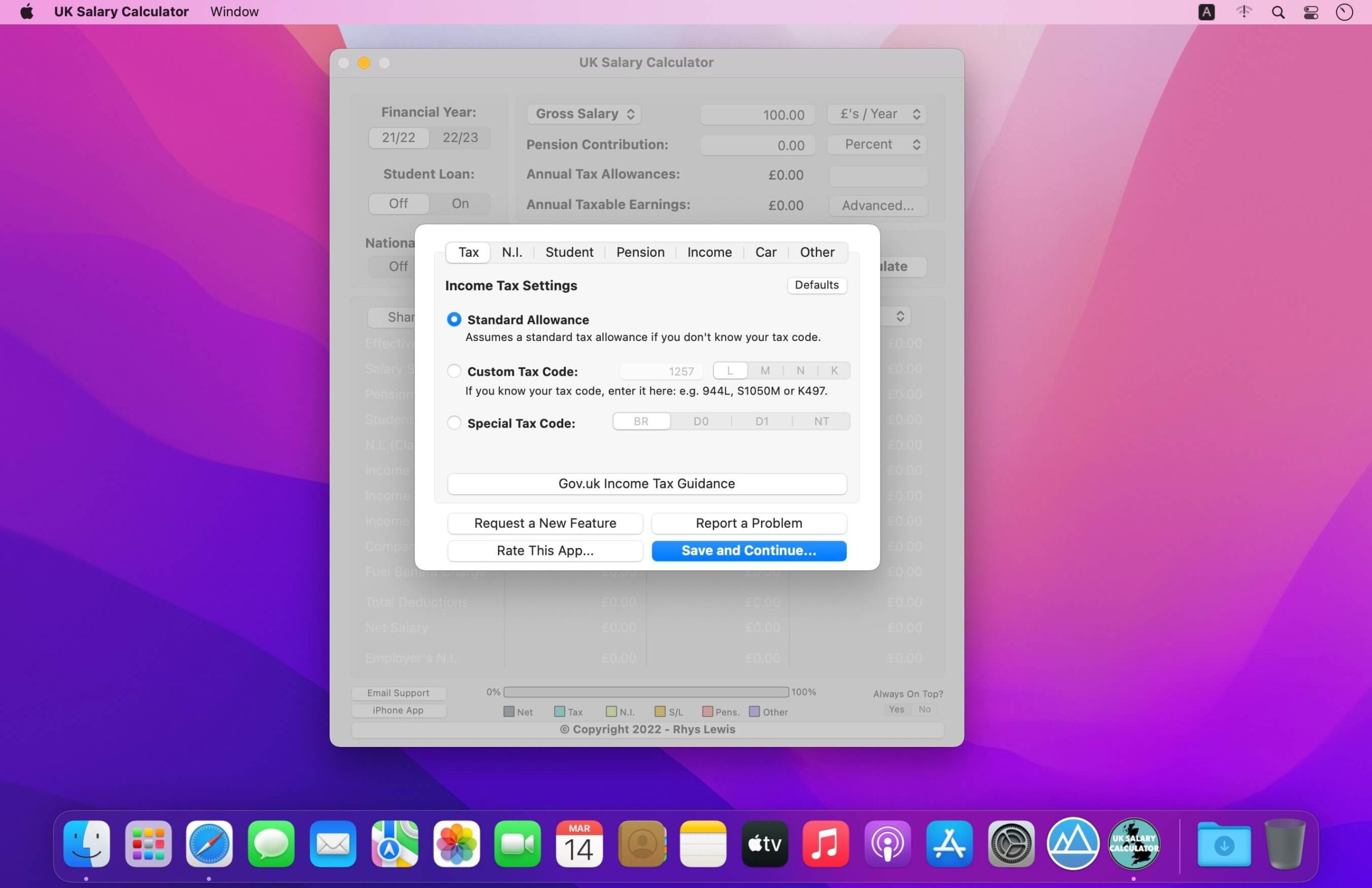
Task: Switch to the N.I. tab
Action: point(512,252)
